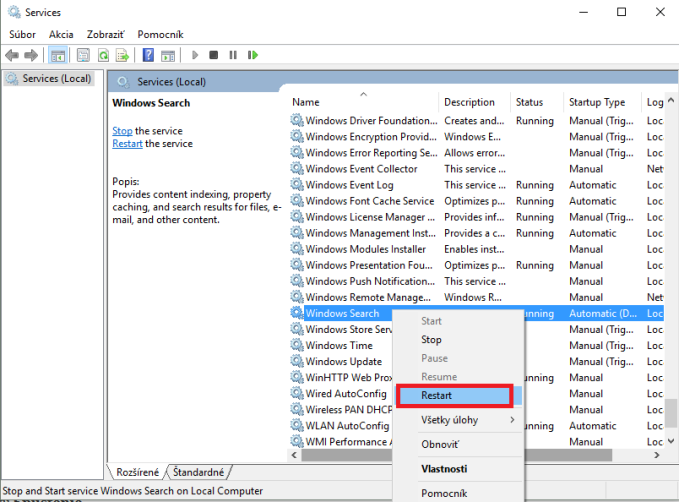Sort by the Status column header
The image size is (679, 502).
537,102
